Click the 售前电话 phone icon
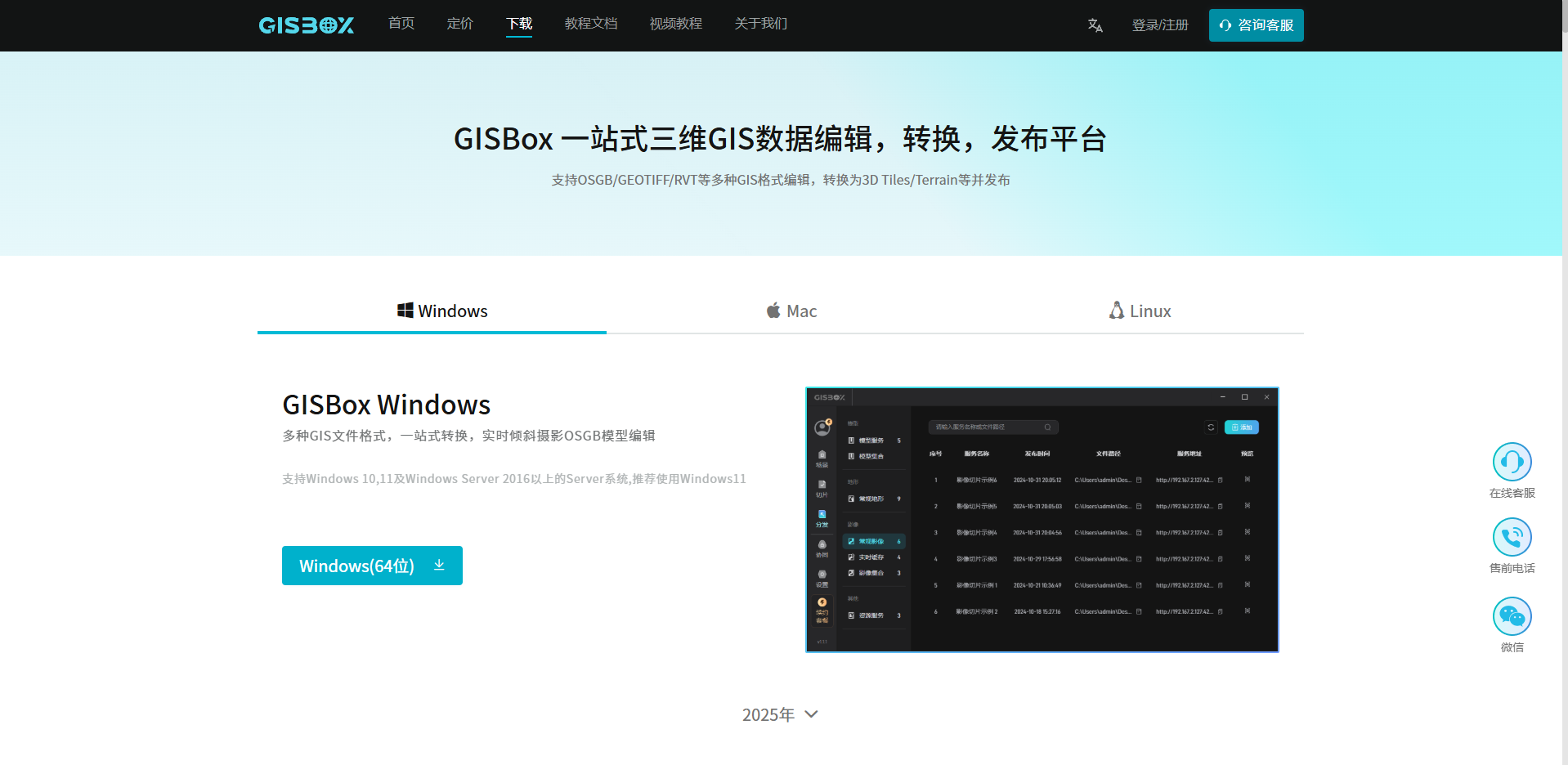The height and width of the screenshot is (765, 1568). [x=1512, y=537]
